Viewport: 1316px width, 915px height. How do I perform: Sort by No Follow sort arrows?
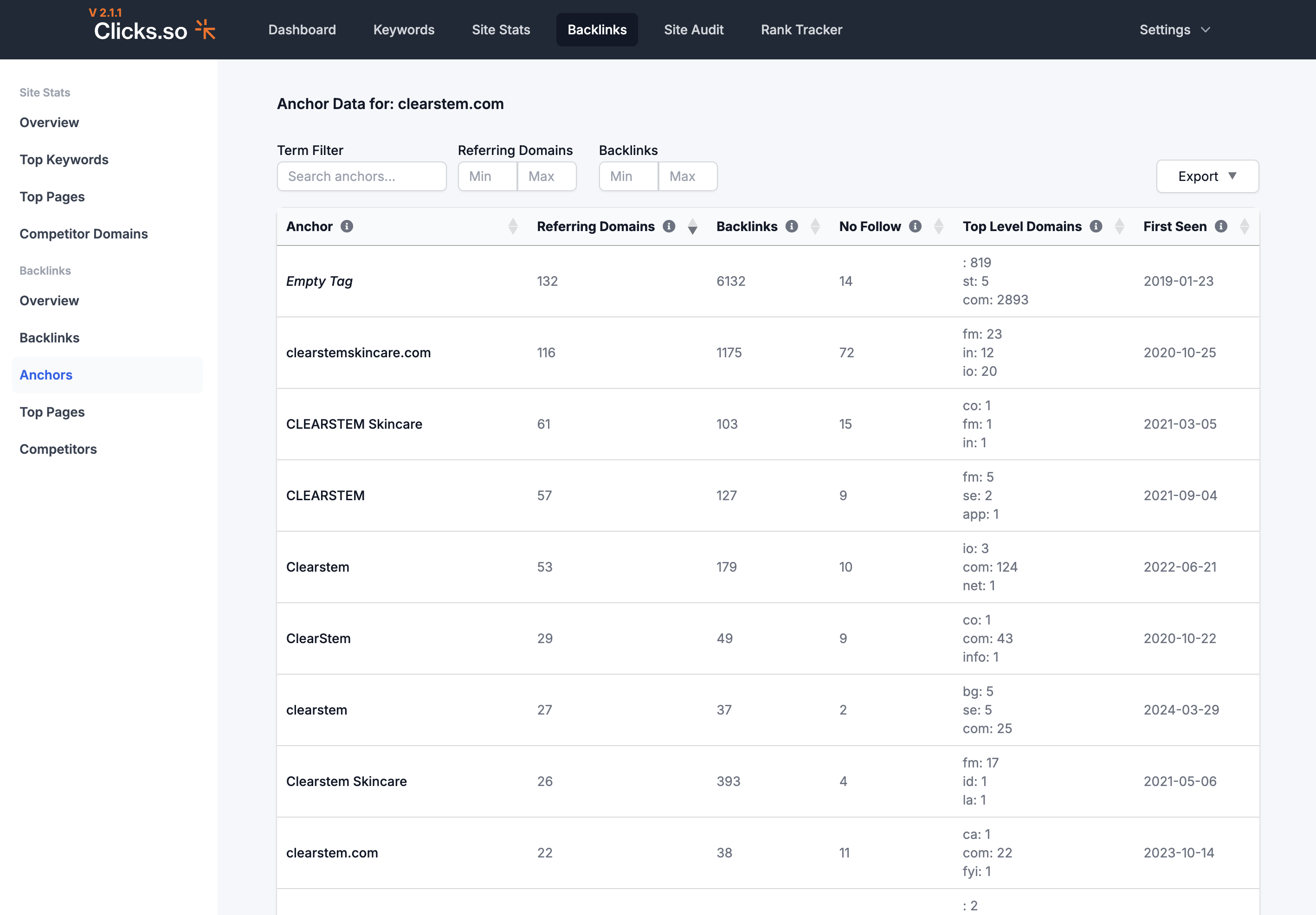[939, 226]
